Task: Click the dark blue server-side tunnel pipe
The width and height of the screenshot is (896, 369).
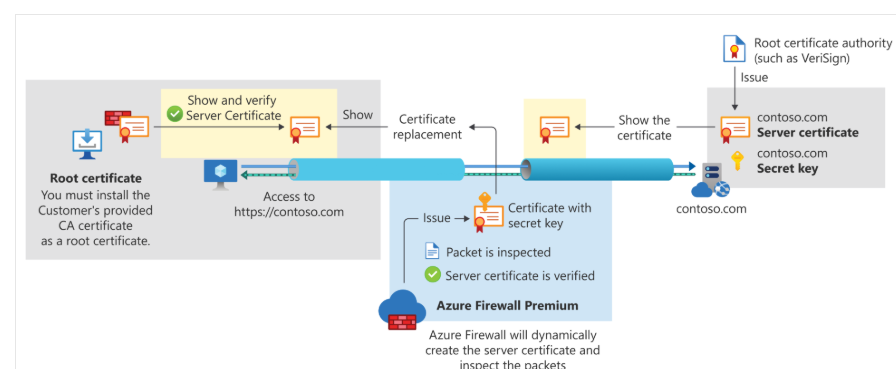Action: 597,170
